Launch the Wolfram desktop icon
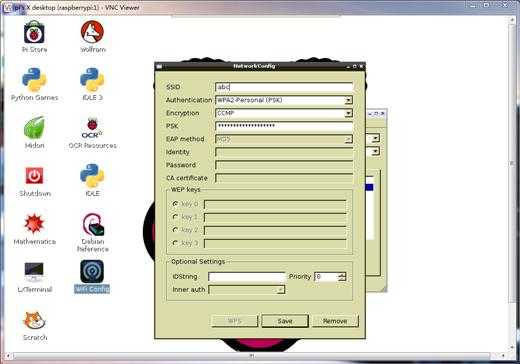This screenshot has height=364, width=520. tap(93, 36)
